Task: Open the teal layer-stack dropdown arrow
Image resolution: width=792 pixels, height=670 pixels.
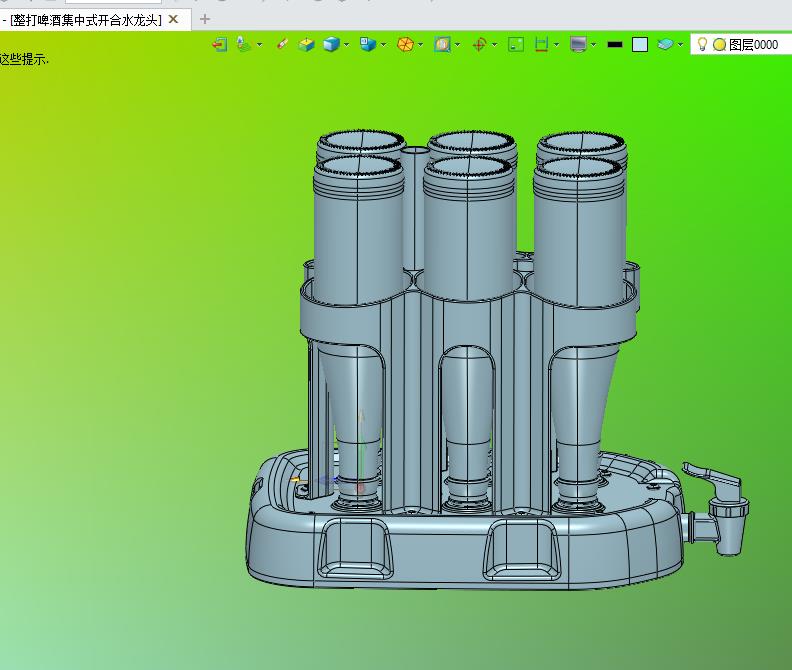Action: click(680, 44)
